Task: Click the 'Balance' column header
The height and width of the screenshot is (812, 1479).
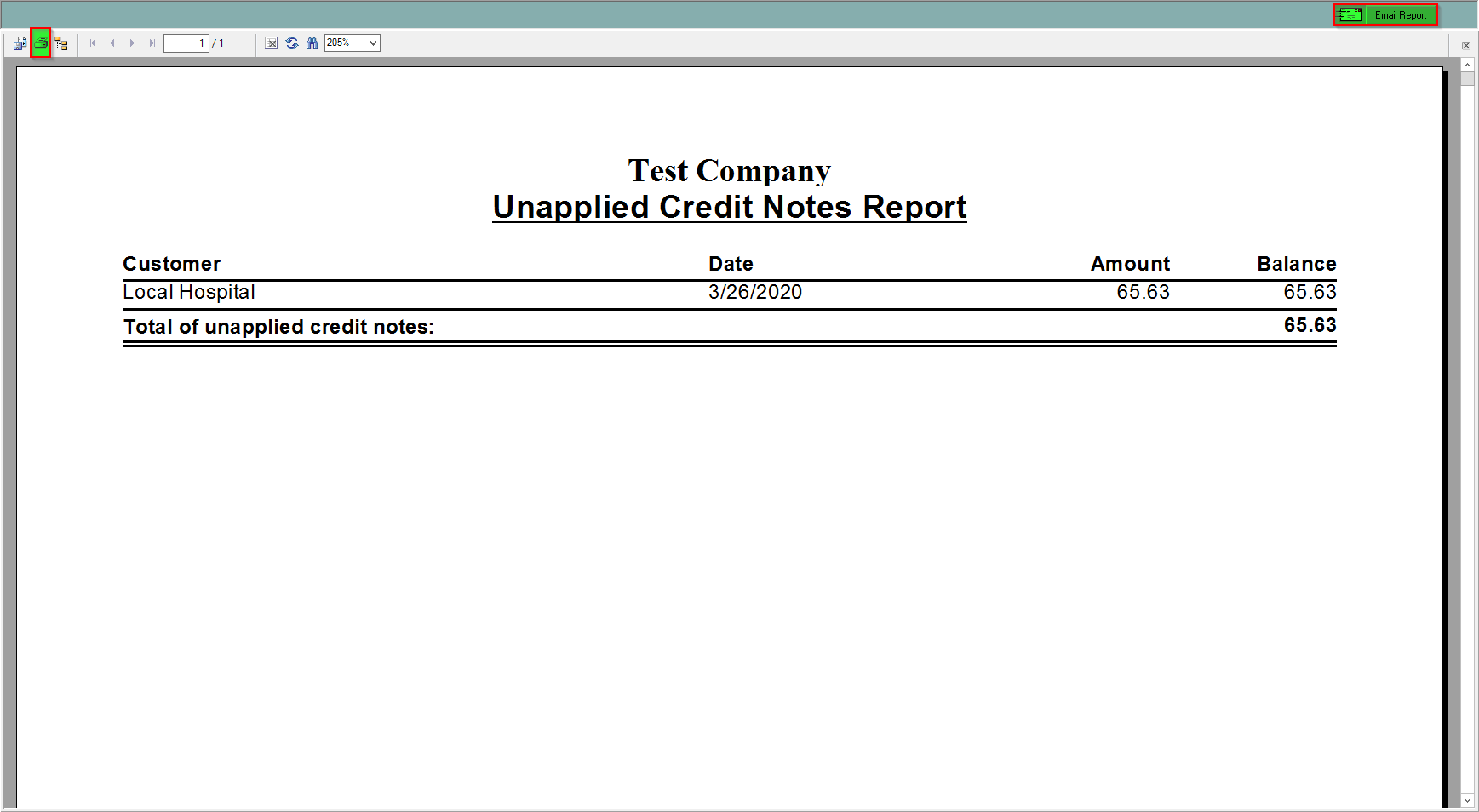Action: (1297, 264)
